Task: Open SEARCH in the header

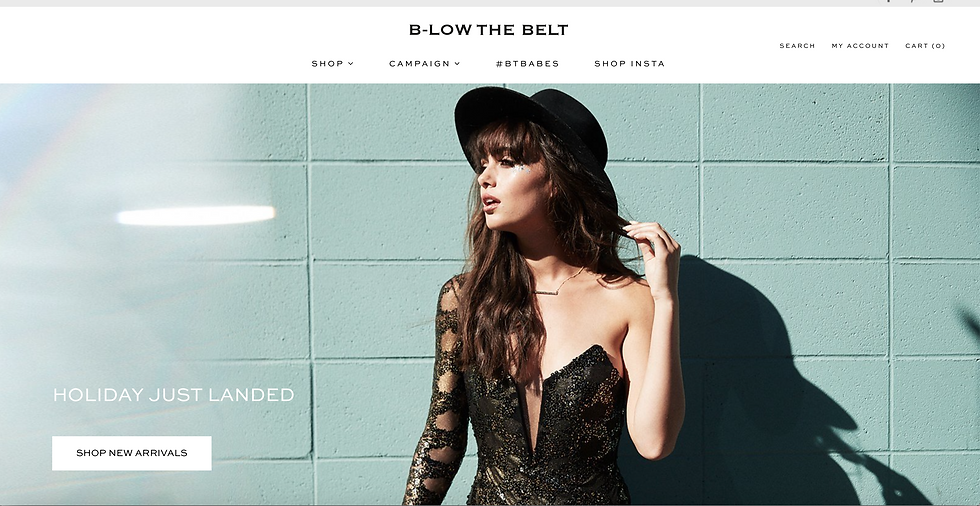Action: point(797,46)
